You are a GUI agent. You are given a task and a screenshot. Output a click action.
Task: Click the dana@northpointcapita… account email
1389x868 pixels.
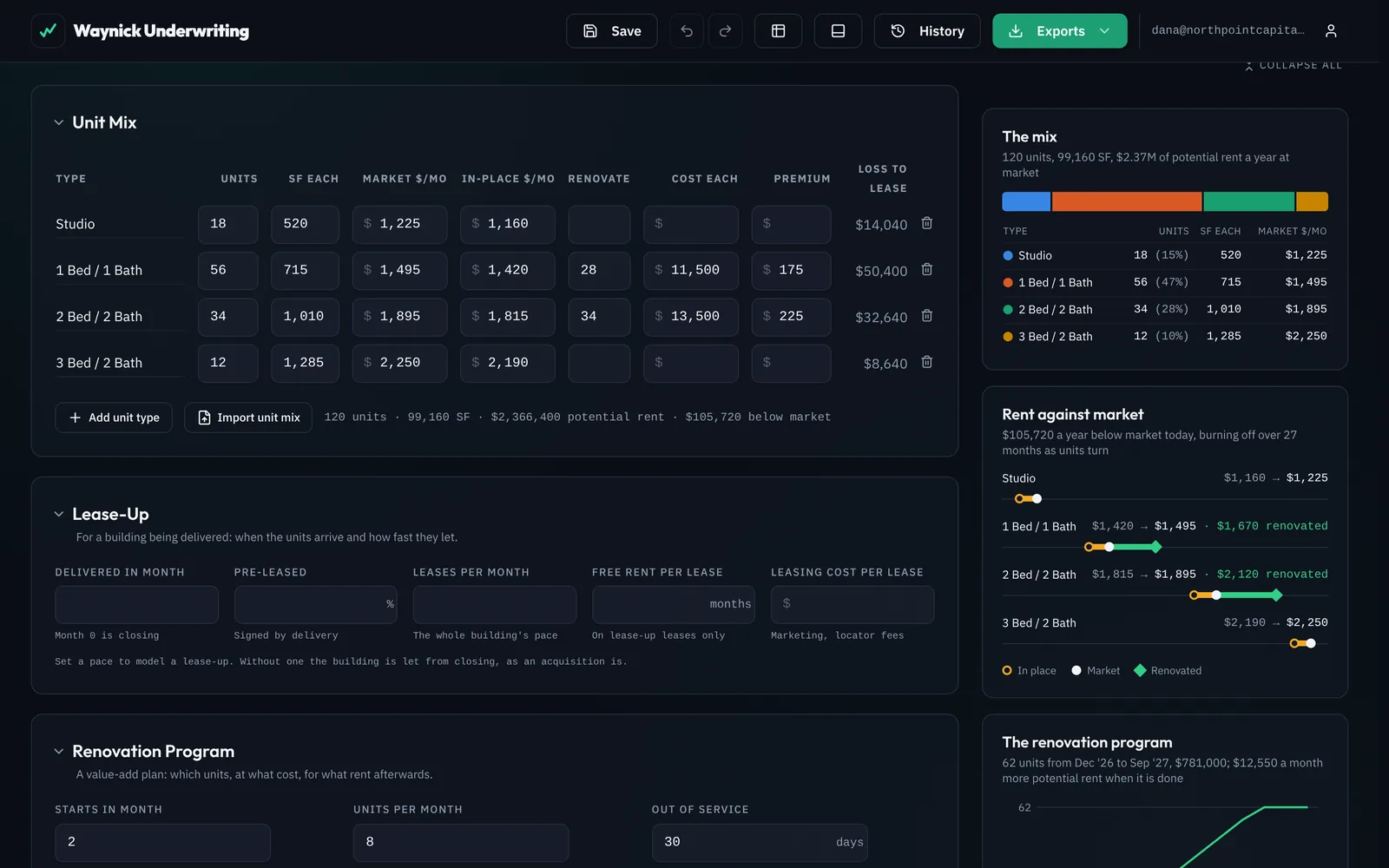click(x=1228, y=30)
